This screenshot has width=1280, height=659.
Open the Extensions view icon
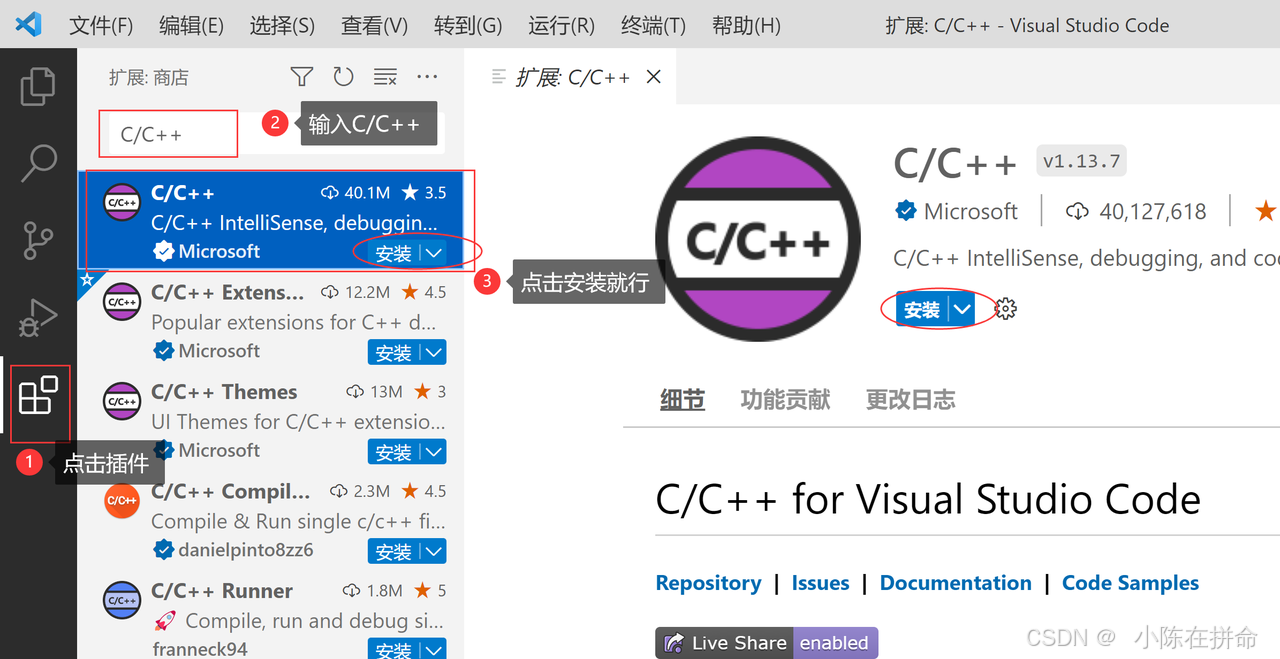38,397
